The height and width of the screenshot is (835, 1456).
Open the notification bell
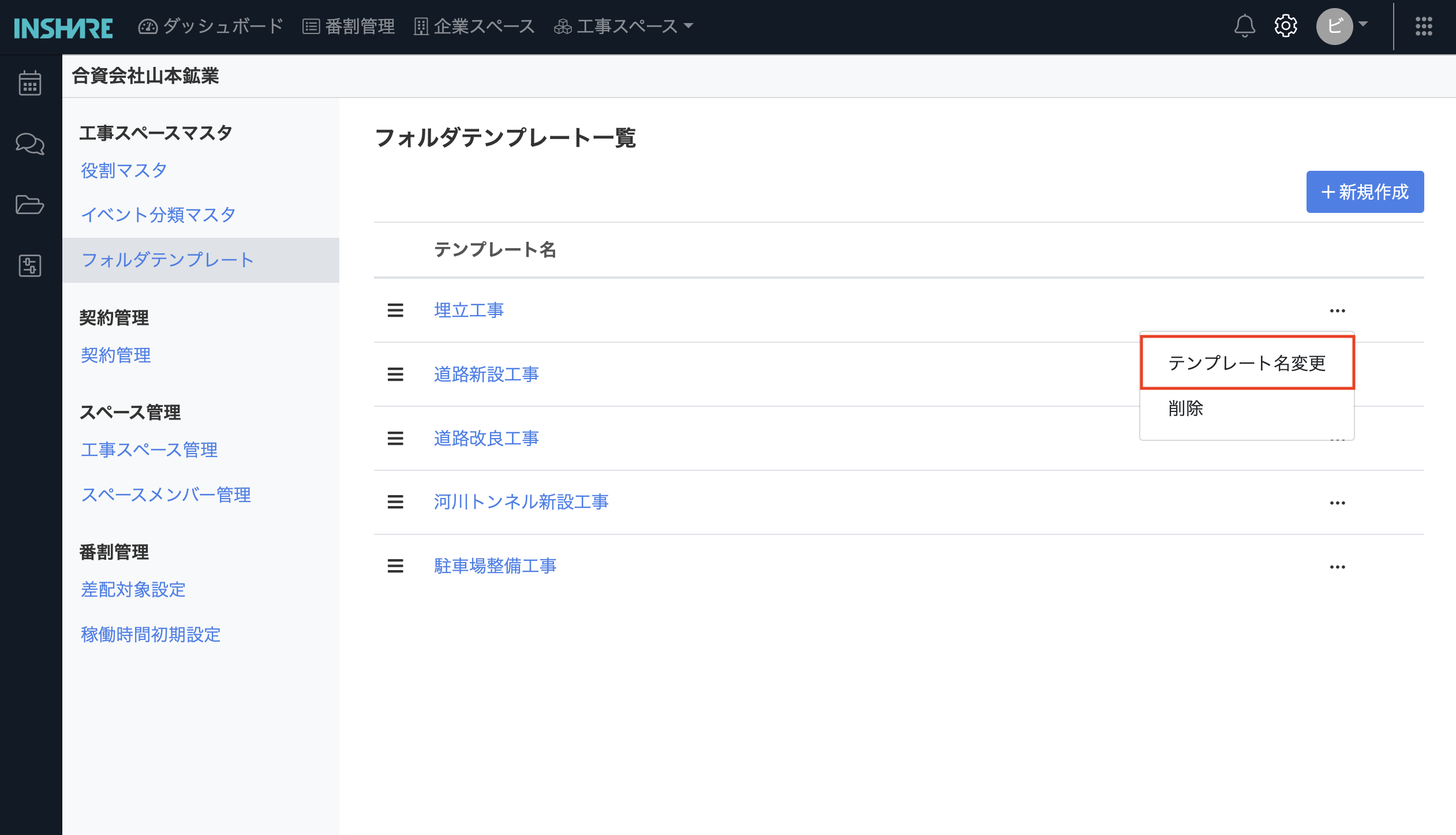1245,26
